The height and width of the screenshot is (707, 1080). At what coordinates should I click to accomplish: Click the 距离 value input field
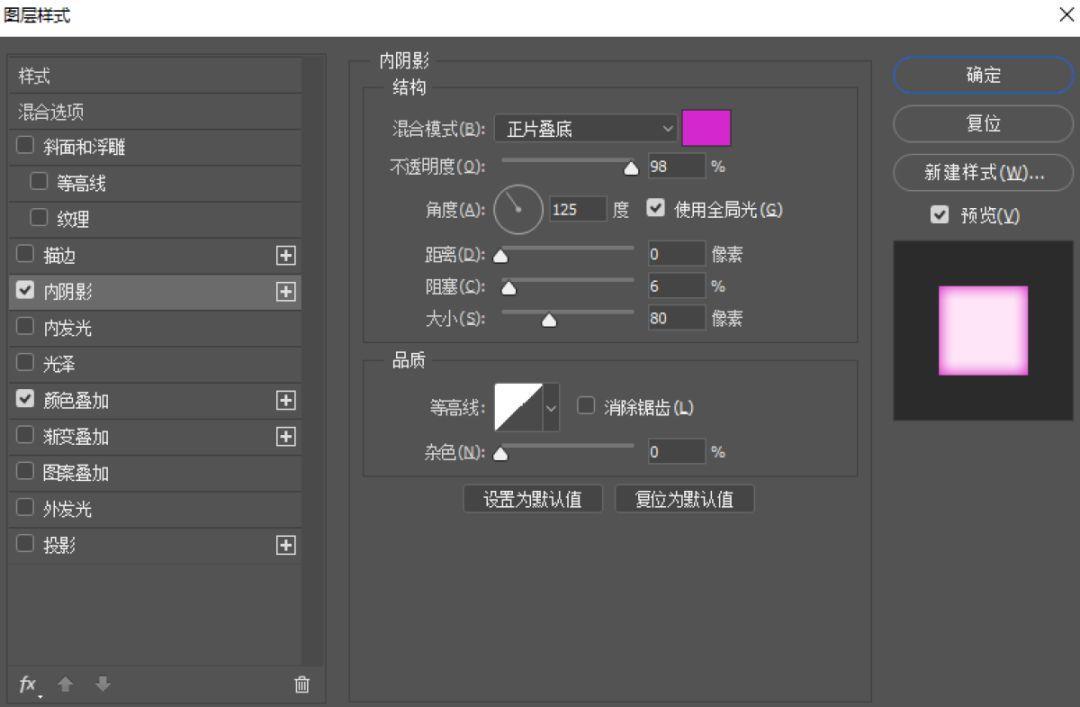[x=676, y=253]
